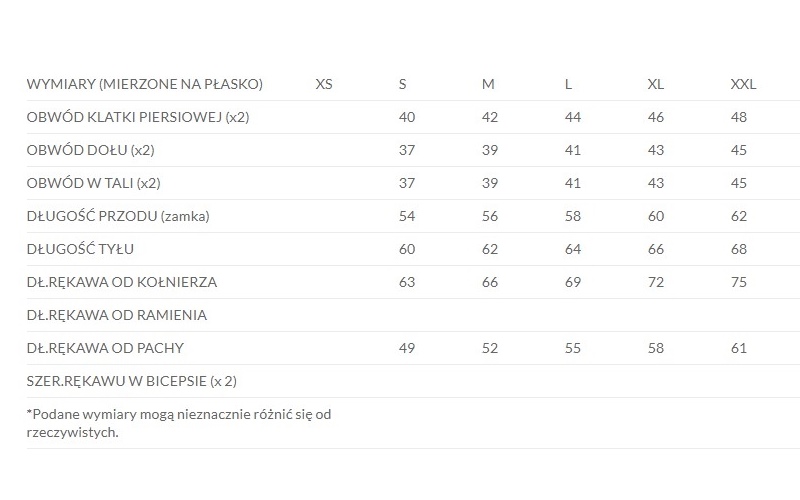This screenshot has width=800, height=500.
Task: Select the OBWÓD KLATKI PIERSIOWEJ row label
Action: pos(138,117)
